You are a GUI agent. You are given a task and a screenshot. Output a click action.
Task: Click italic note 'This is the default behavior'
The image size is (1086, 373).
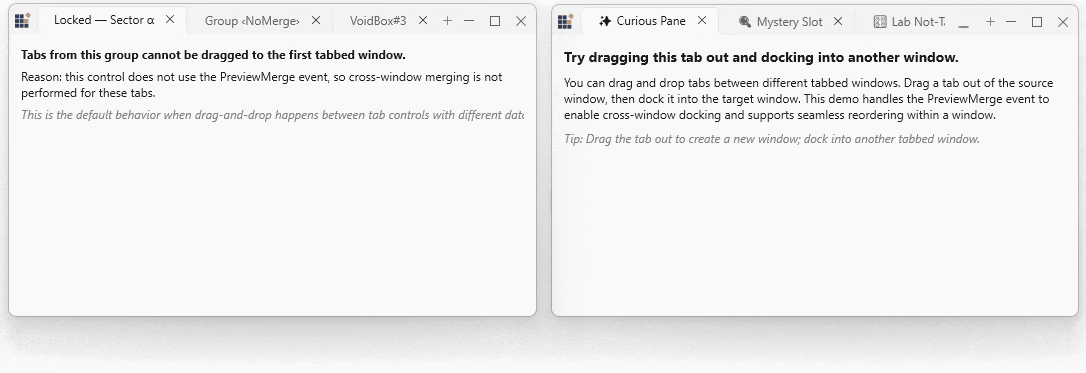[272, 115]
